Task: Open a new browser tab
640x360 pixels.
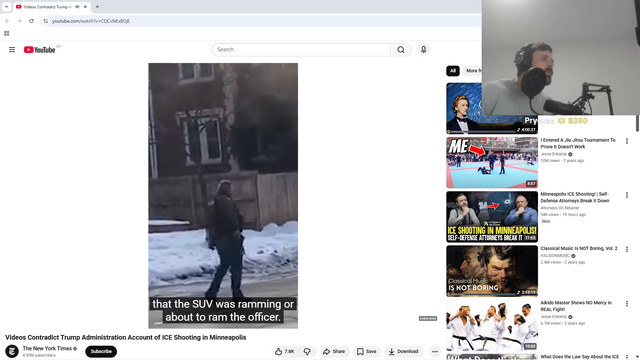Action: point(97,7)
